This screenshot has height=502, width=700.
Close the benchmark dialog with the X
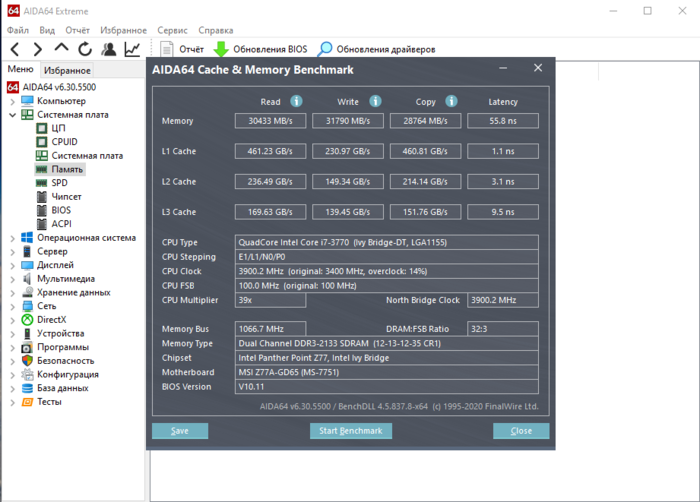538,68
